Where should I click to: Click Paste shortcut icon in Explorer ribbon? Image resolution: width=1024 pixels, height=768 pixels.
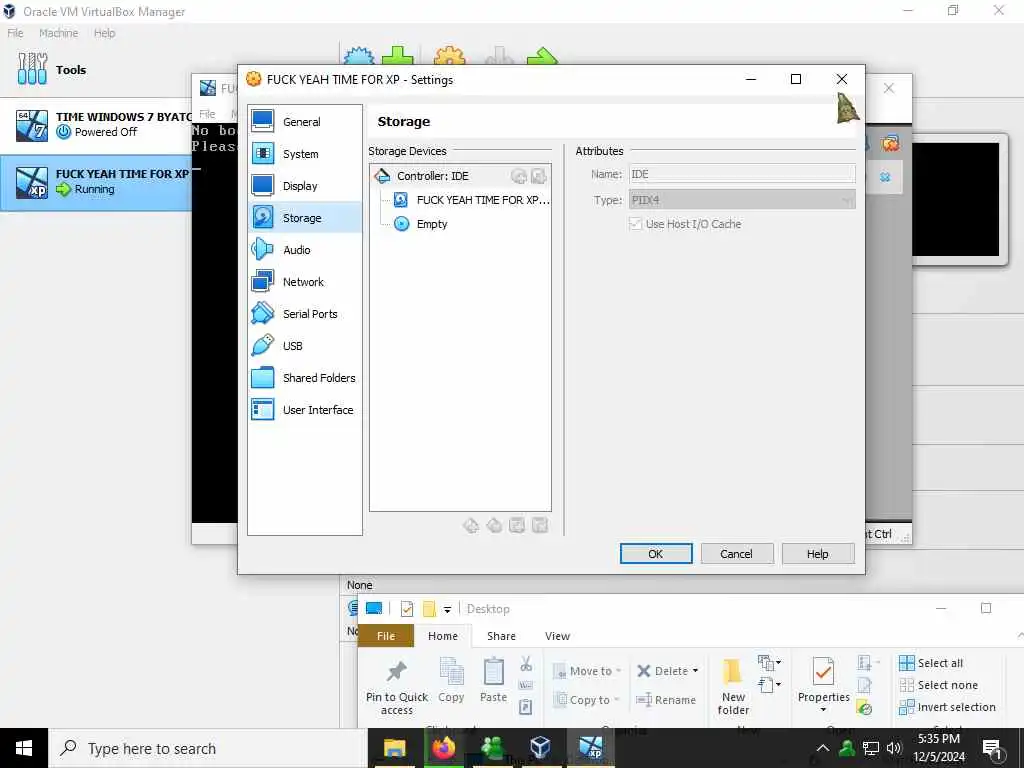(x=526, y=707)
